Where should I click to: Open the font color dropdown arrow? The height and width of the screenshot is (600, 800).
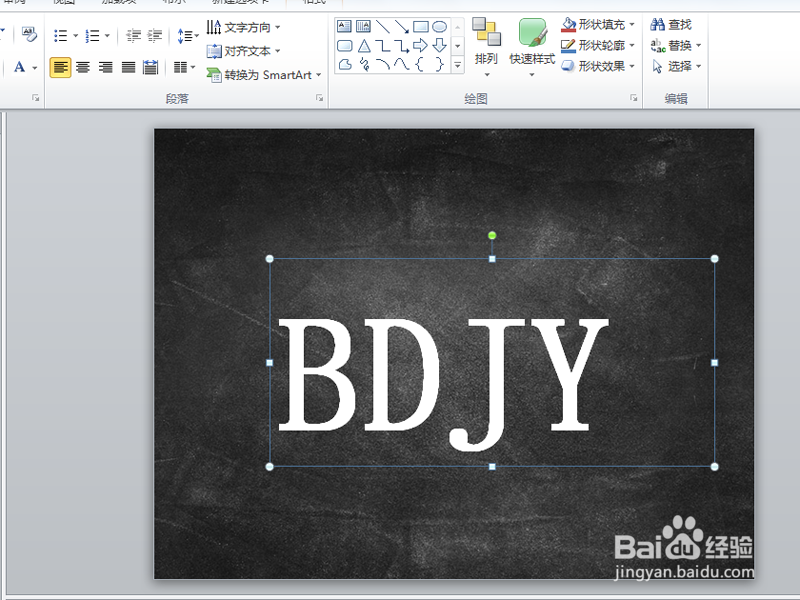tap(35, 67)
